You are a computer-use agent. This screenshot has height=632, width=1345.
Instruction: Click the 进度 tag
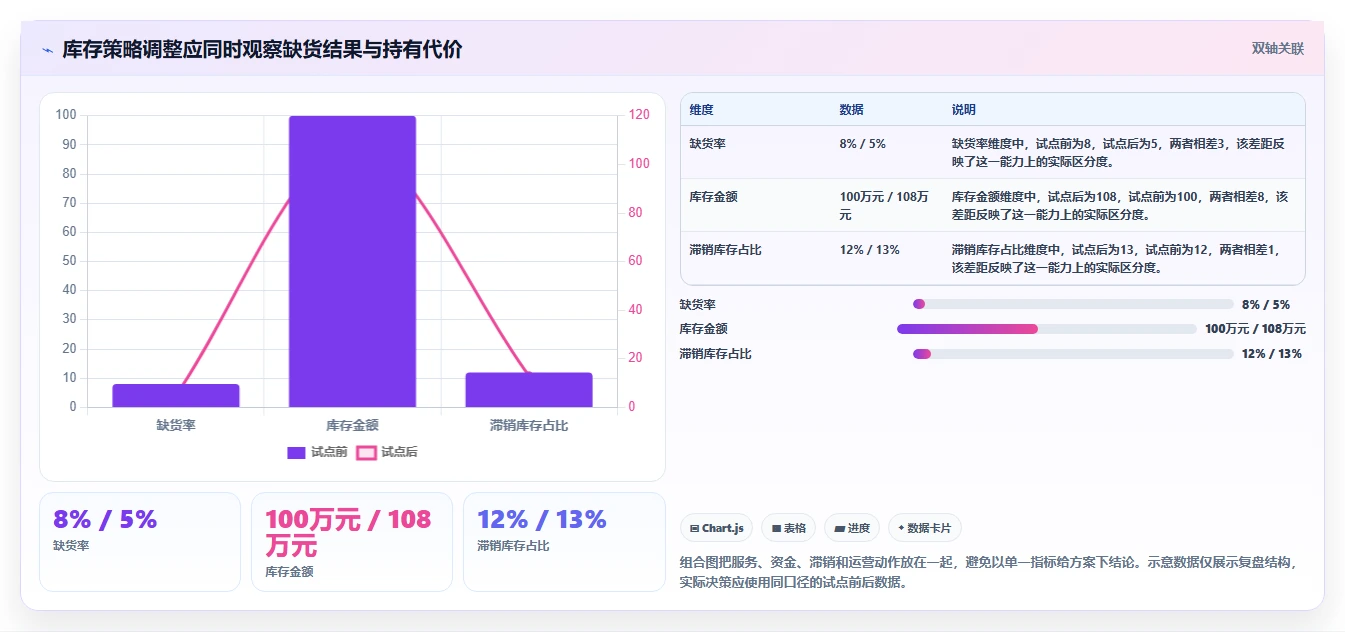coord(852,528)
